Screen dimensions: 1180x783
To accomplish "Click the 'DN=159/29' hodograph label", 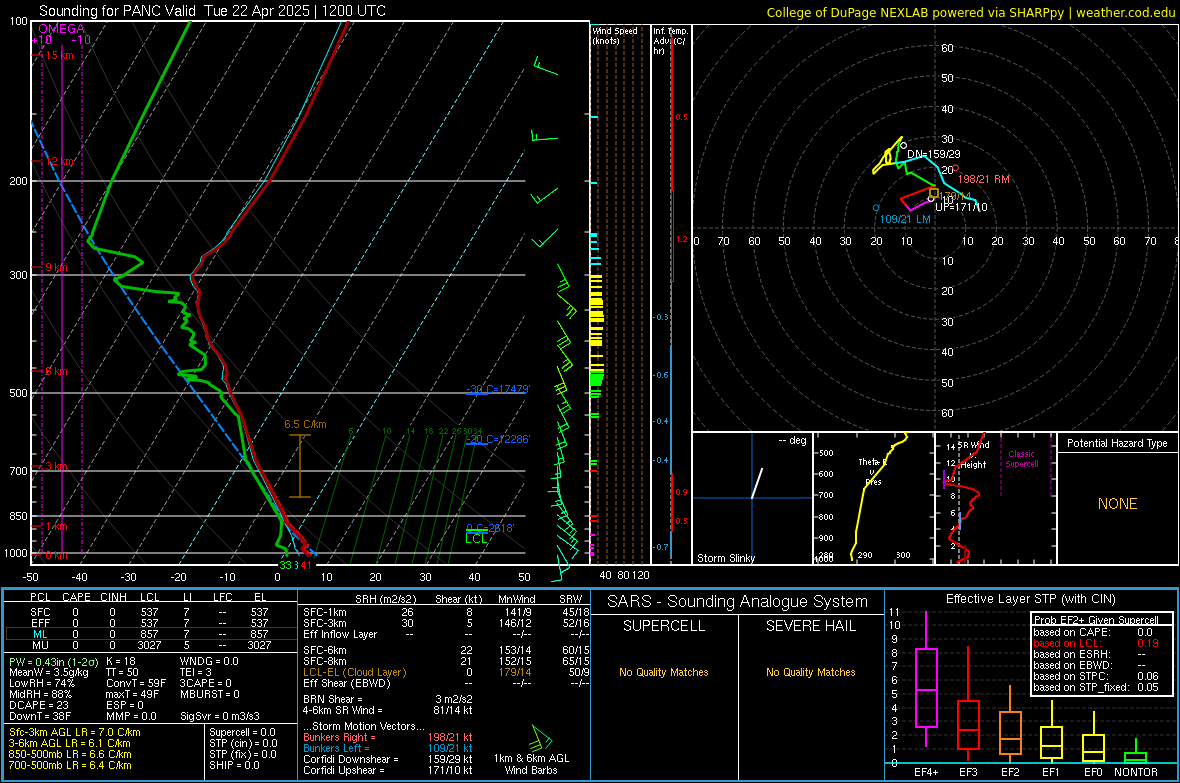I will pos(933,154).
